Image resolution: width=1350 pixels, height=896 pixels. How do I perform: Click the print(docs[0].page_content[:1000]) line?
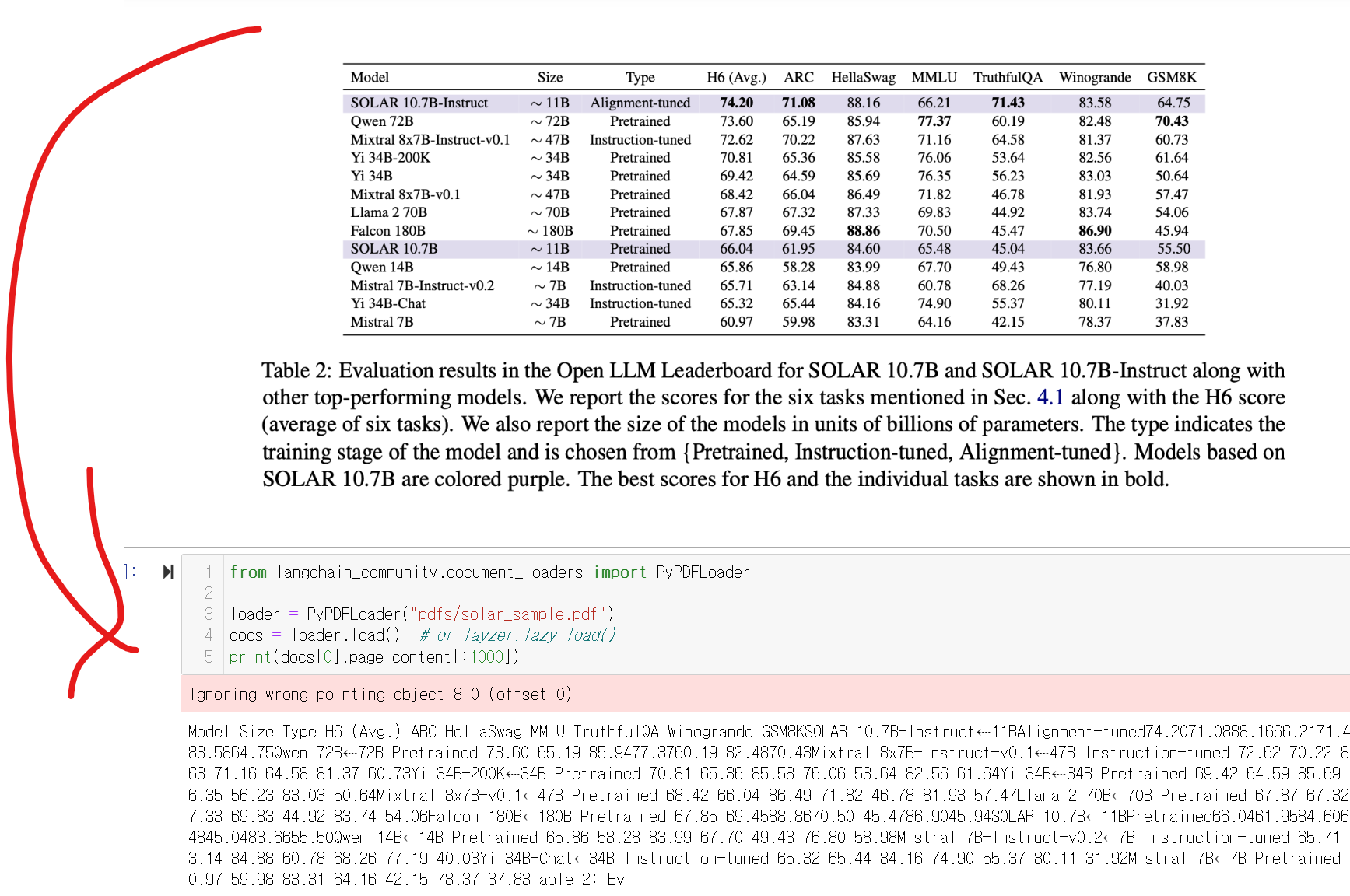[x=373, y=657]
